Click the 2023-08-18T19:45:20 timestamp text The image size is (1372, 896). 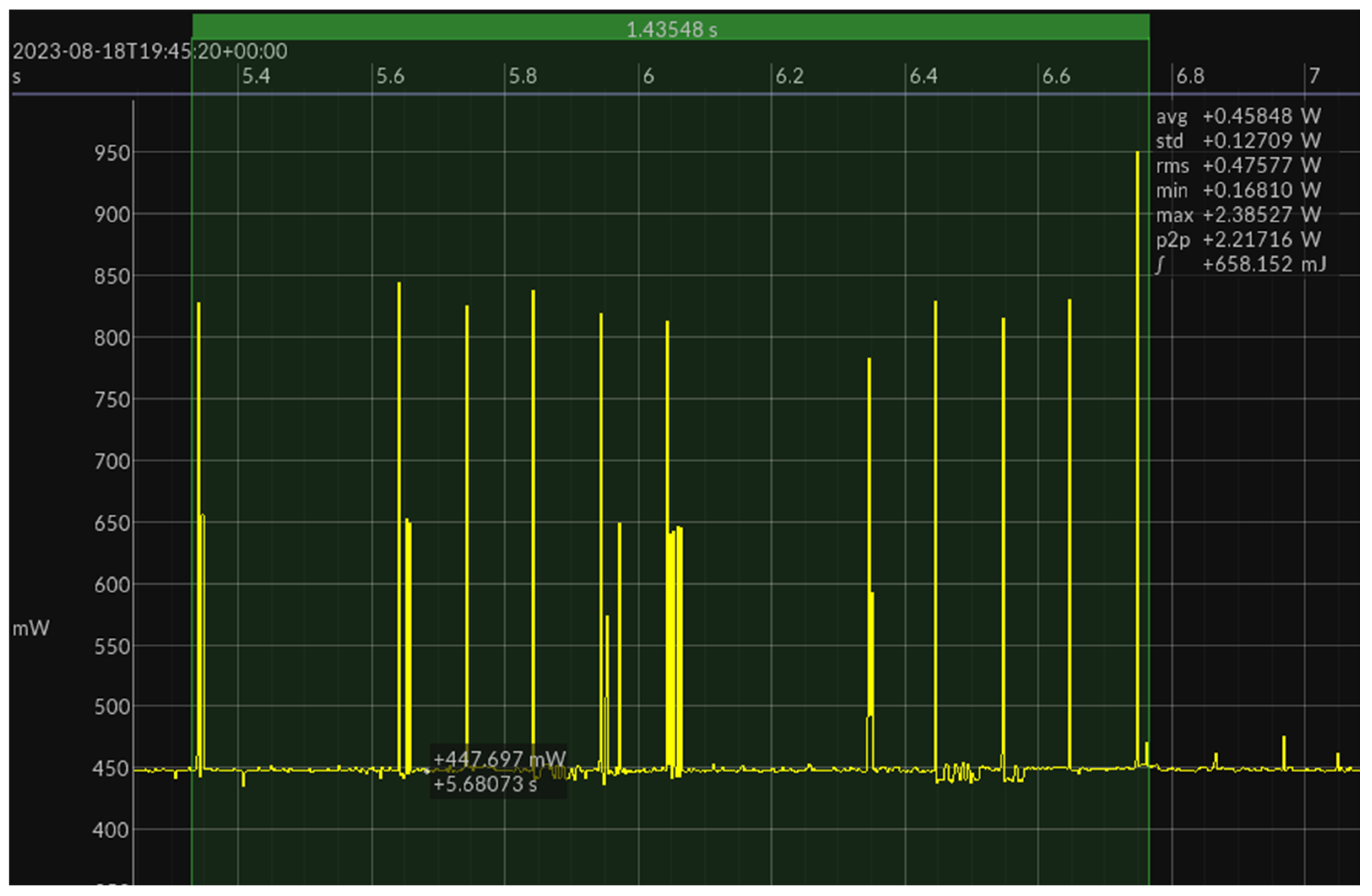150,51
